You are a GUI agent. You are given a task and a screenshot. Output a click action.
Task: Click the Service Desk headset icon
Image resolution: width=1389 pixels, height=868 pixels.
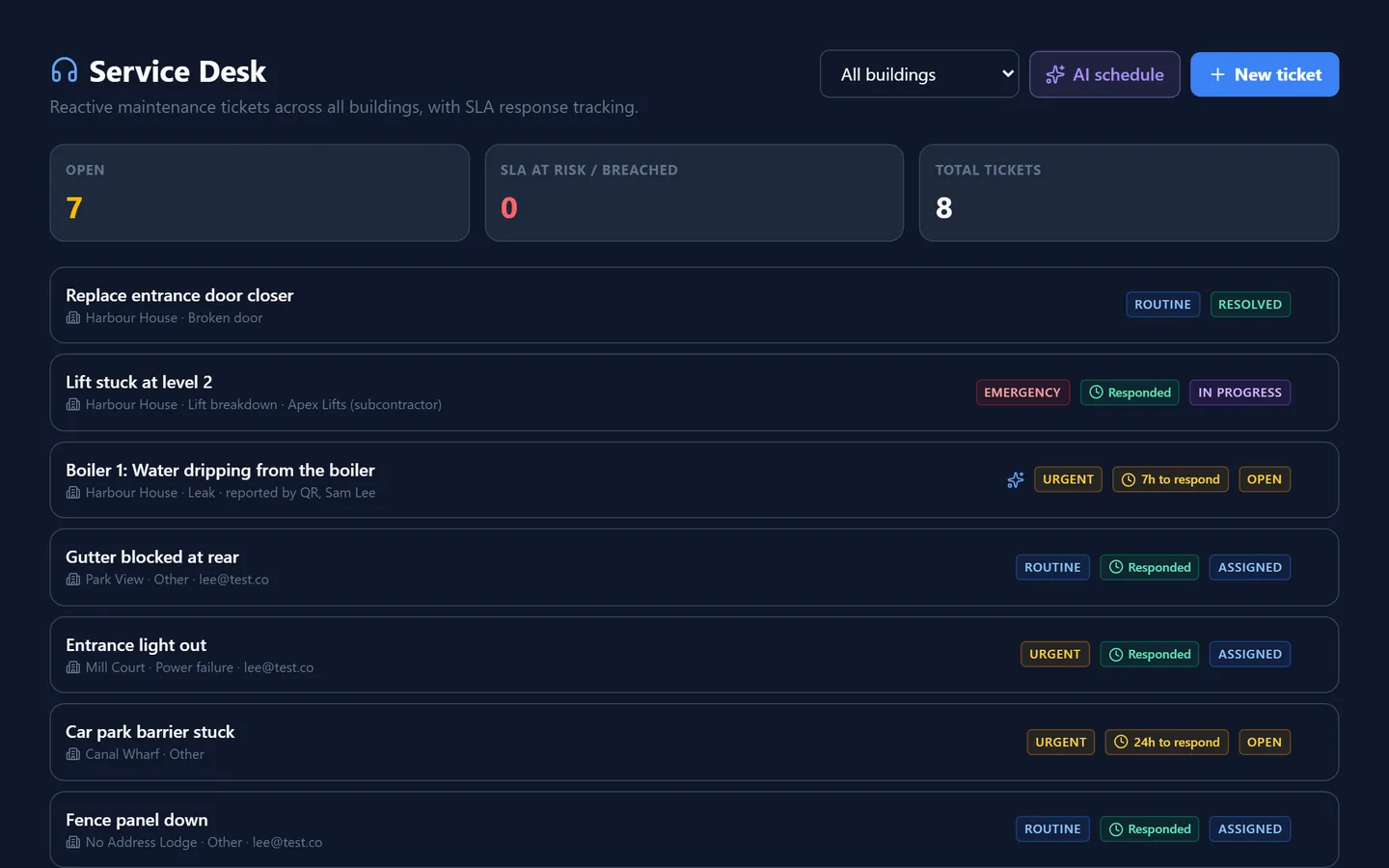[65, 70]
